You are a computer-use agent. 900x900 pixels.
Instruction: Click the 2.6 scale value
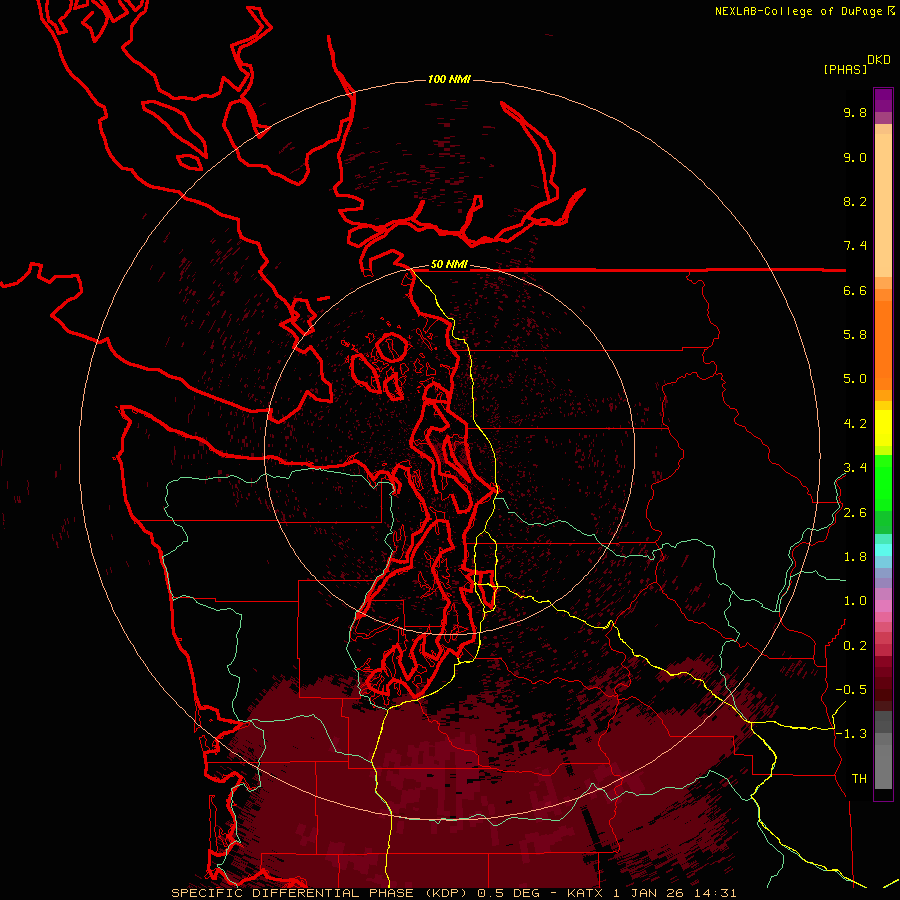(855, 513)
